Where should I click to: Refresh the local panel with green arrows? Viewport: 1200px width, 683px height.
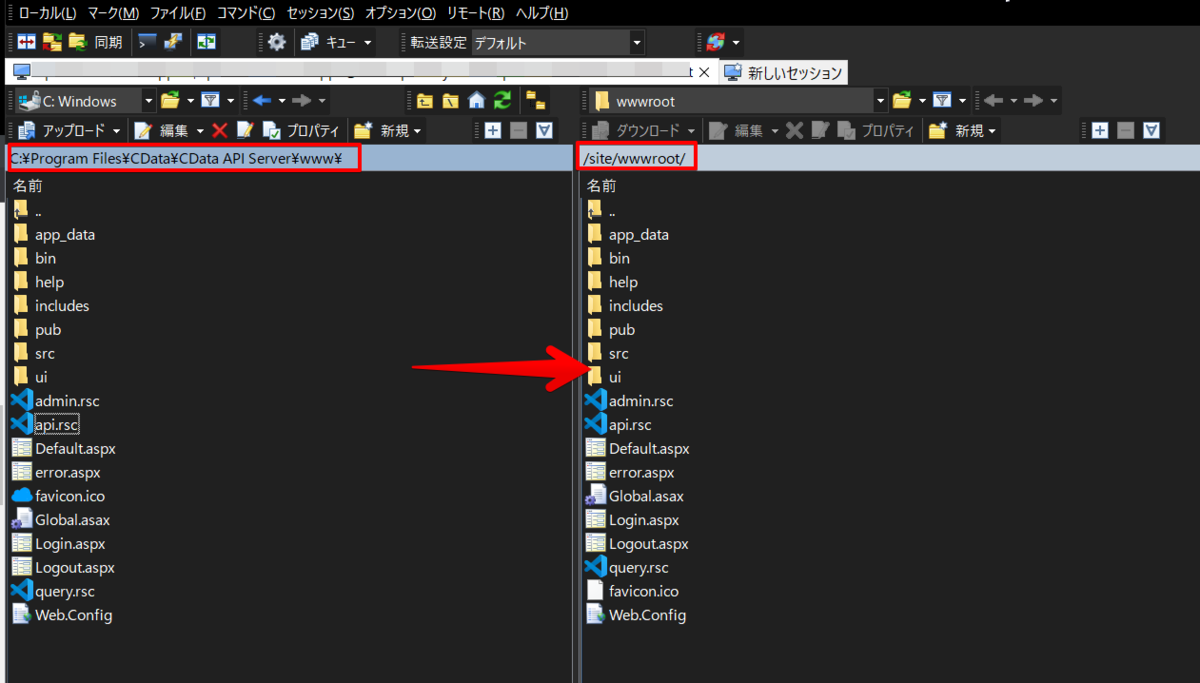pos(503,100)
